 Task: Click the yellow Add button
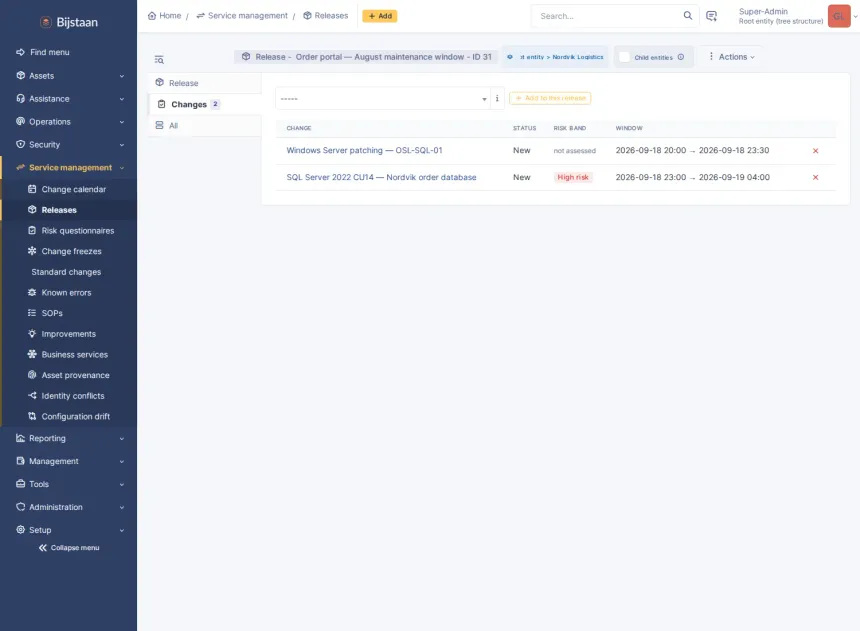(x=380, y=16)
